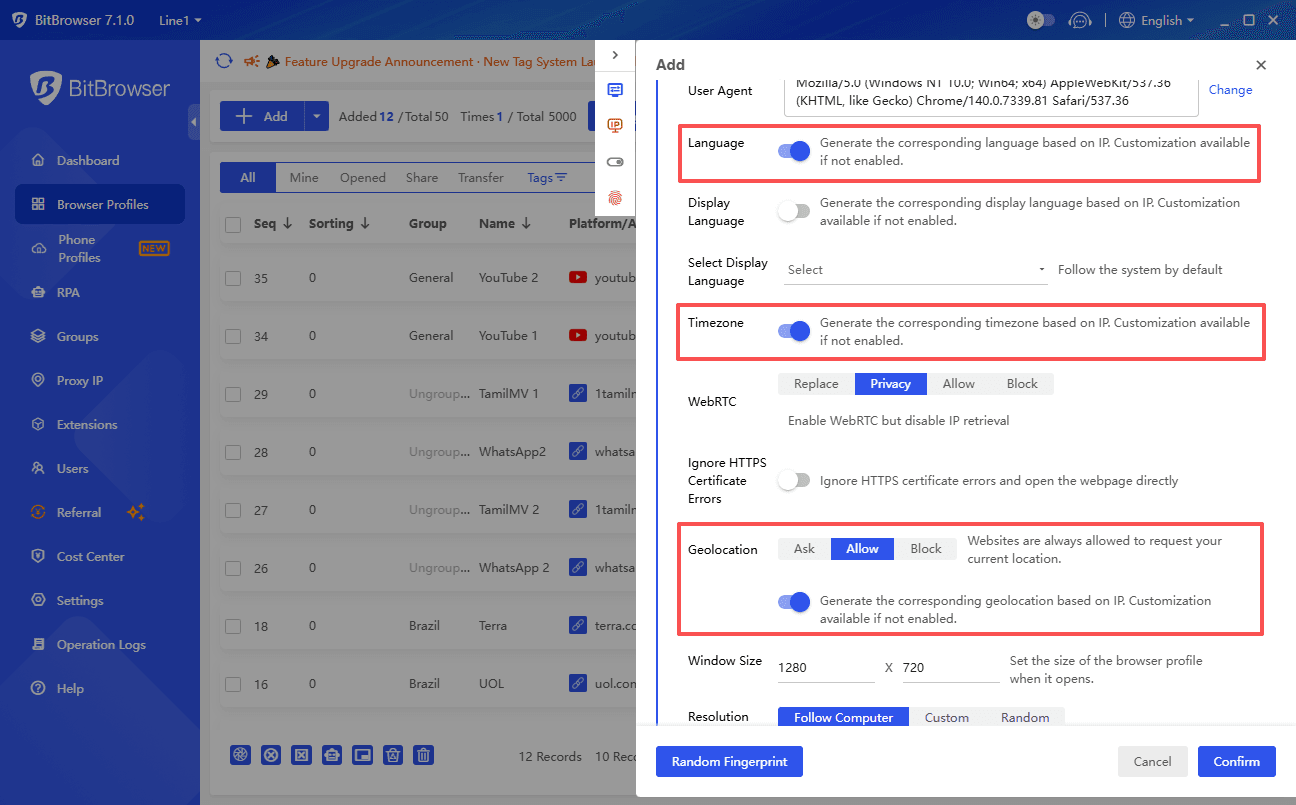The width and height of the screenshot is (1296, 805).
Task: Click the Change link for User Agent
Action: (x=1230, y=90)
